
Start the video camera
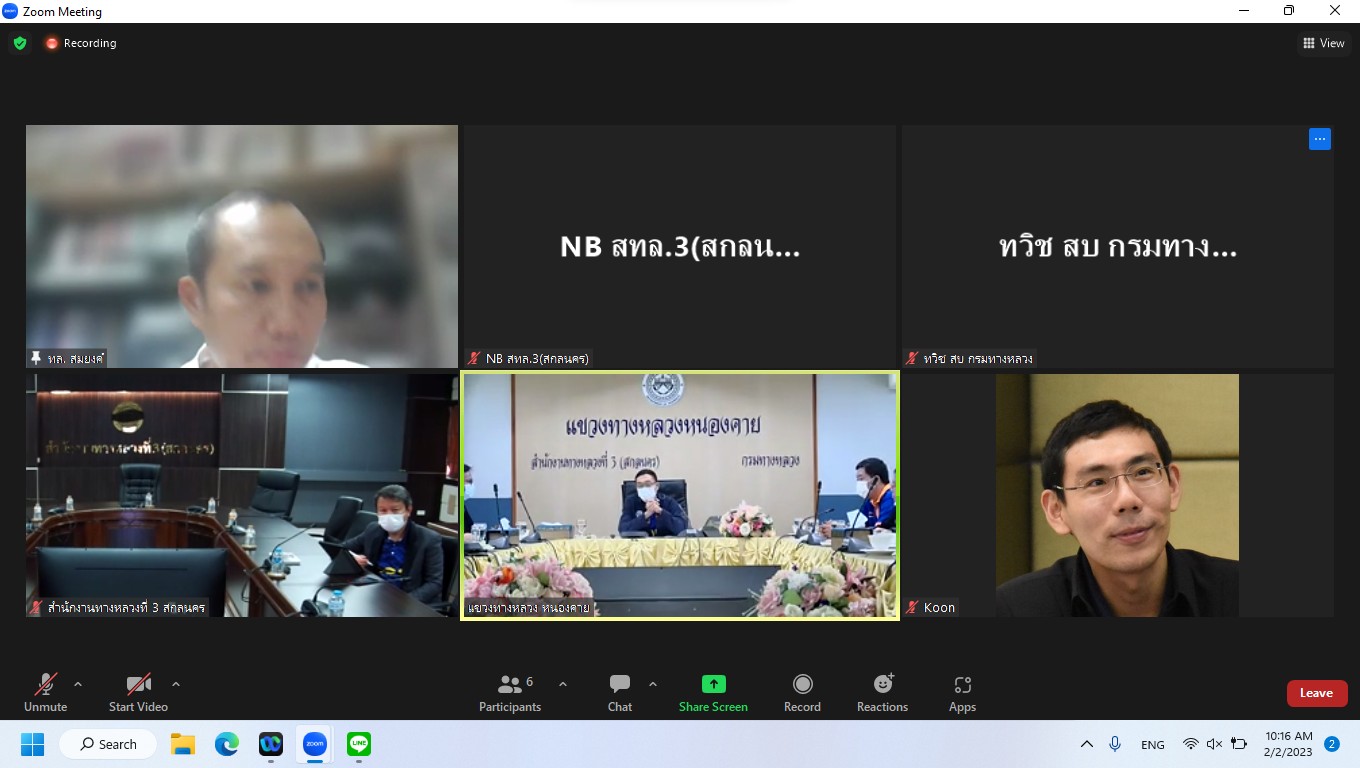(x=138, y=693)
